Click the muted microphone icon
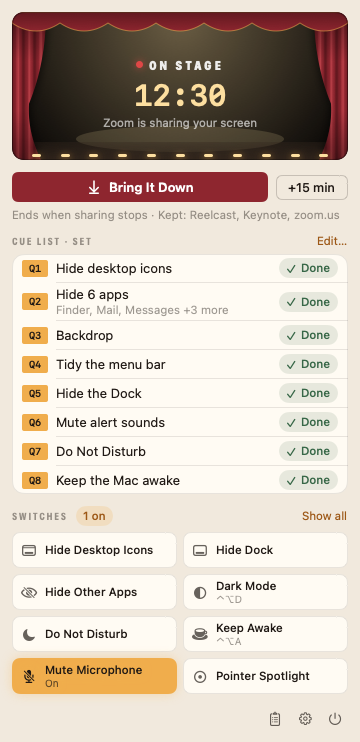360x742 pixels. tap(29, 677)
